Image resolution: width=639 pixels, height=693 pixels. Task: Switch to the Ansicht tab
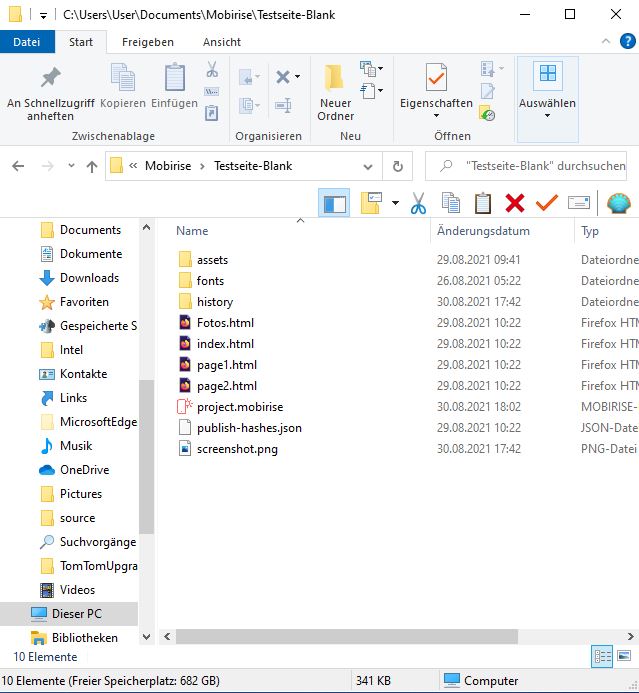[221, 42]
